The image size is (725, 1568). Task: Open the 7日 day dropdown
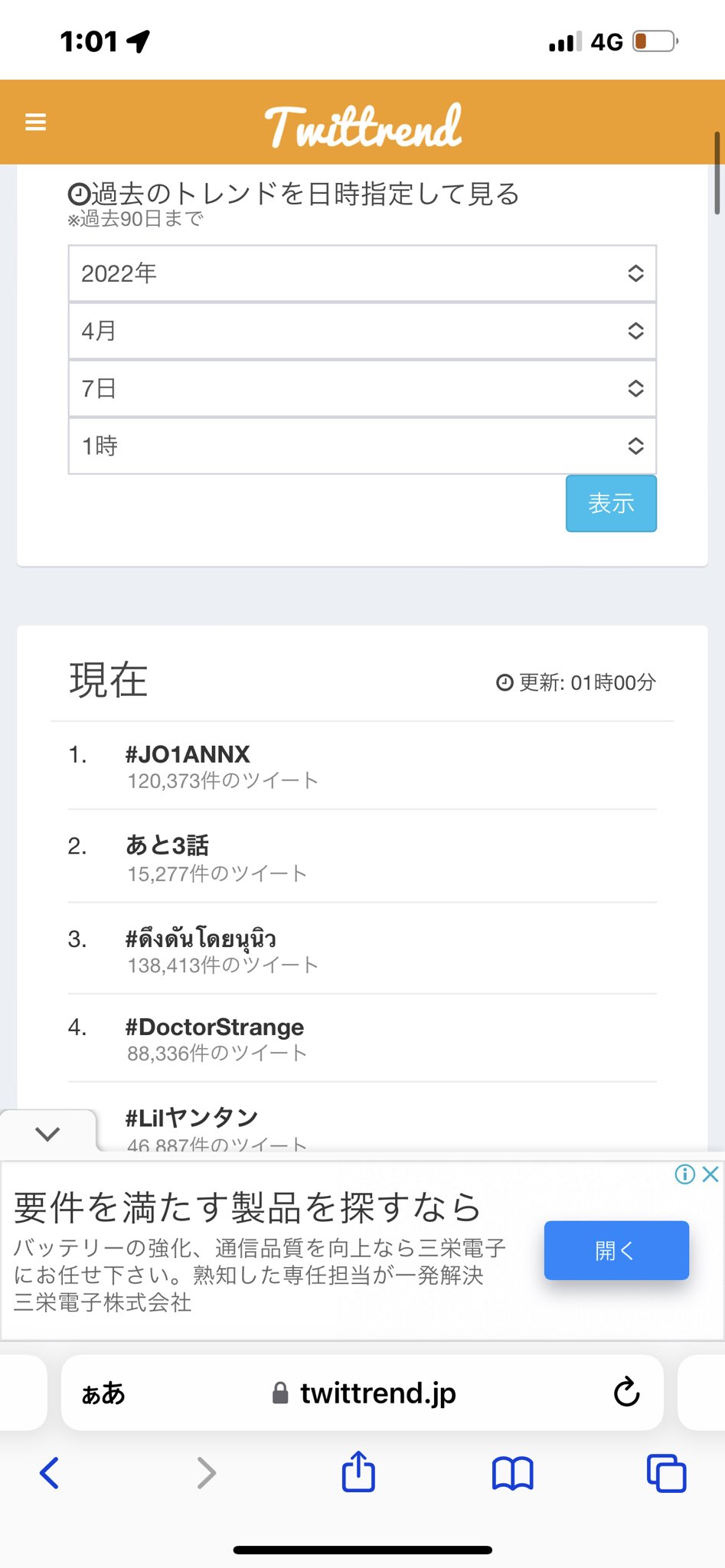(362, 388)
